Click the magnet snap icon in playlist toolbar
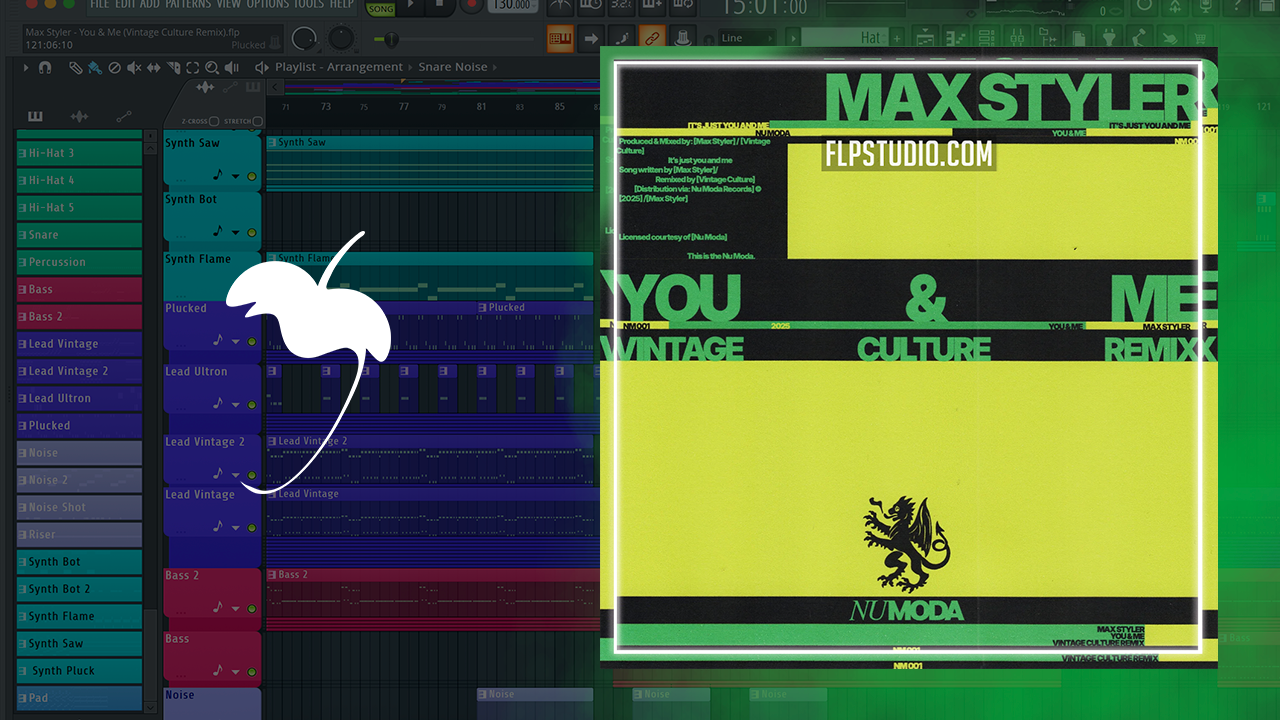This screenshot has width=1280, height=720. [x=44, y=68]
